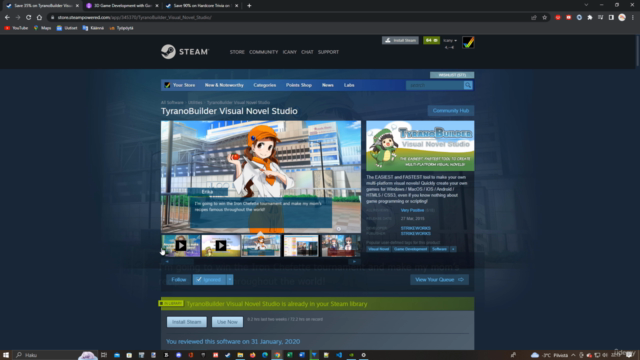Open Chrome three-dot menu
640x360 pixels.
[x=633, y=18]
